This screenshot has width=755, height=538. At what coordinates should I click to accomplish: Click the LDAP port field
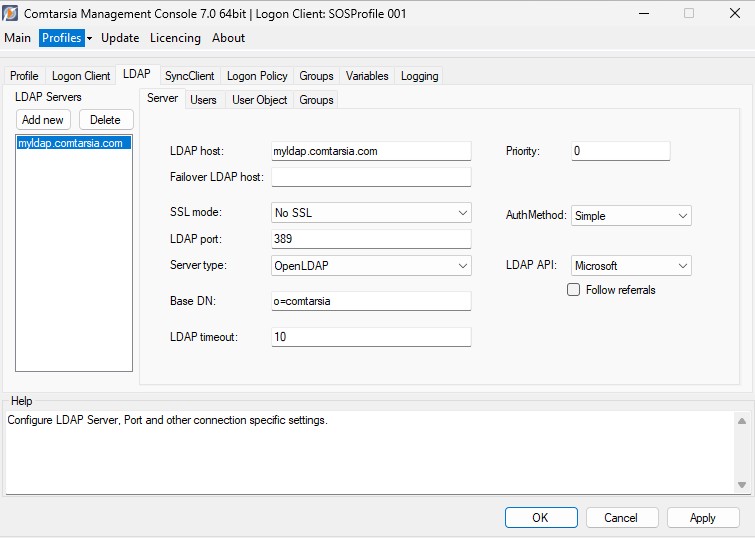click(371, 239)
